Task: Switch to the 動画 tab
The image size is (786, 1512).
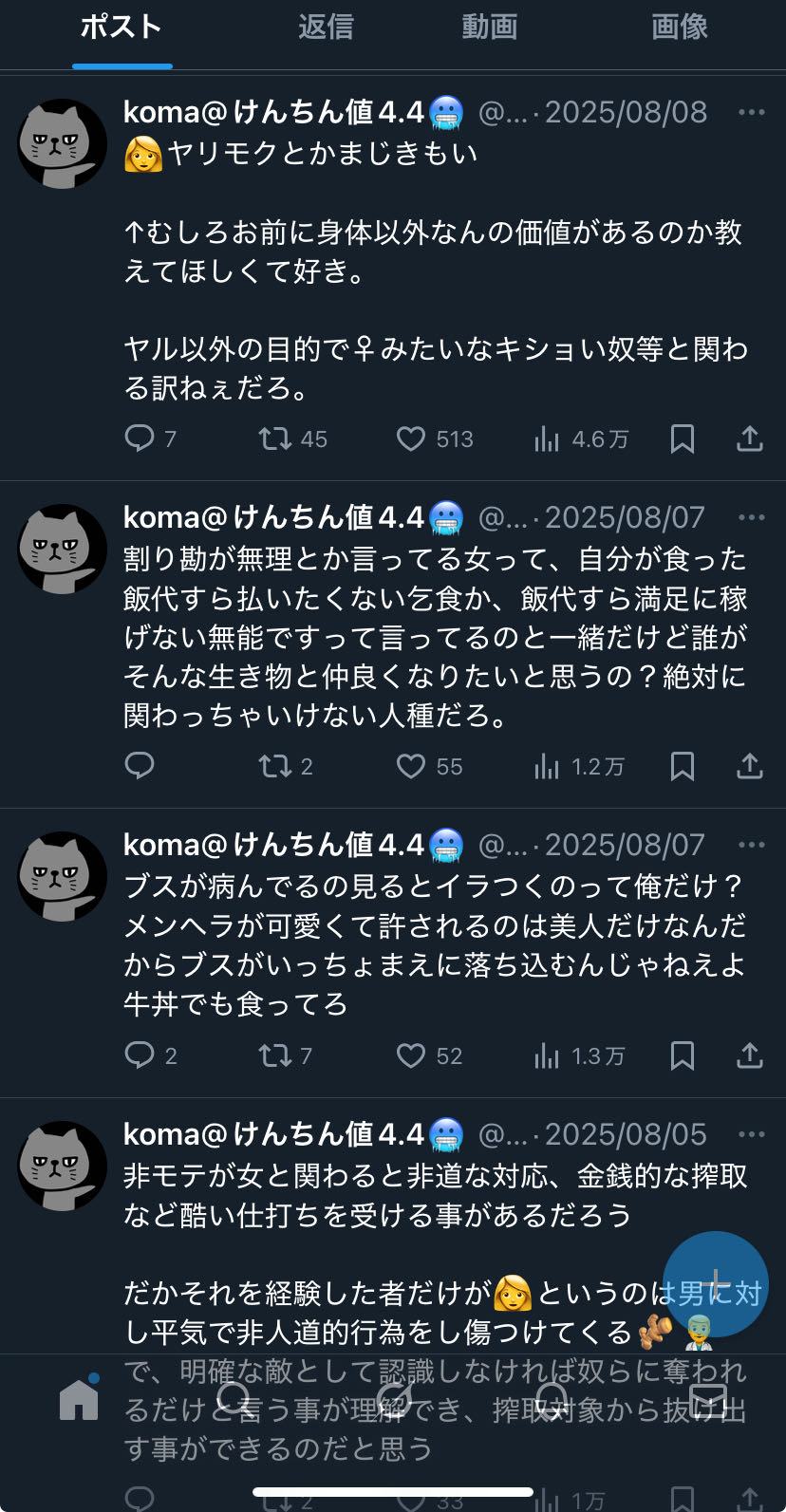Action: pyautogui.click(x=490, y=28)
